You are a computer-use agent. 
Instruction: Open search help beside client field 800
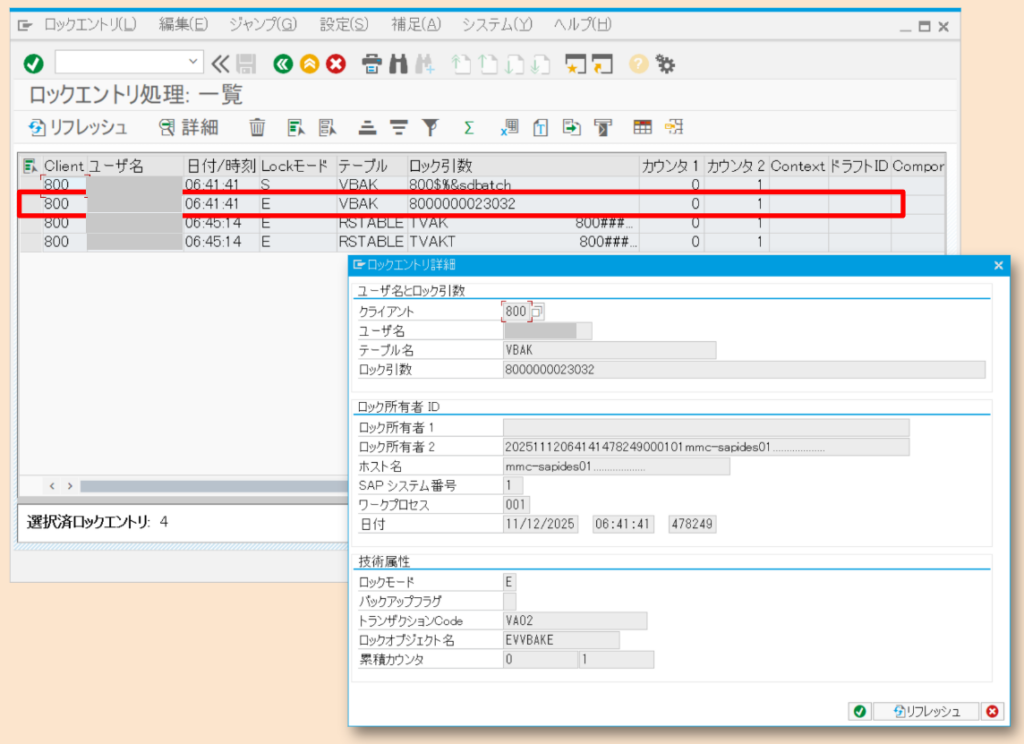(537, 312)
